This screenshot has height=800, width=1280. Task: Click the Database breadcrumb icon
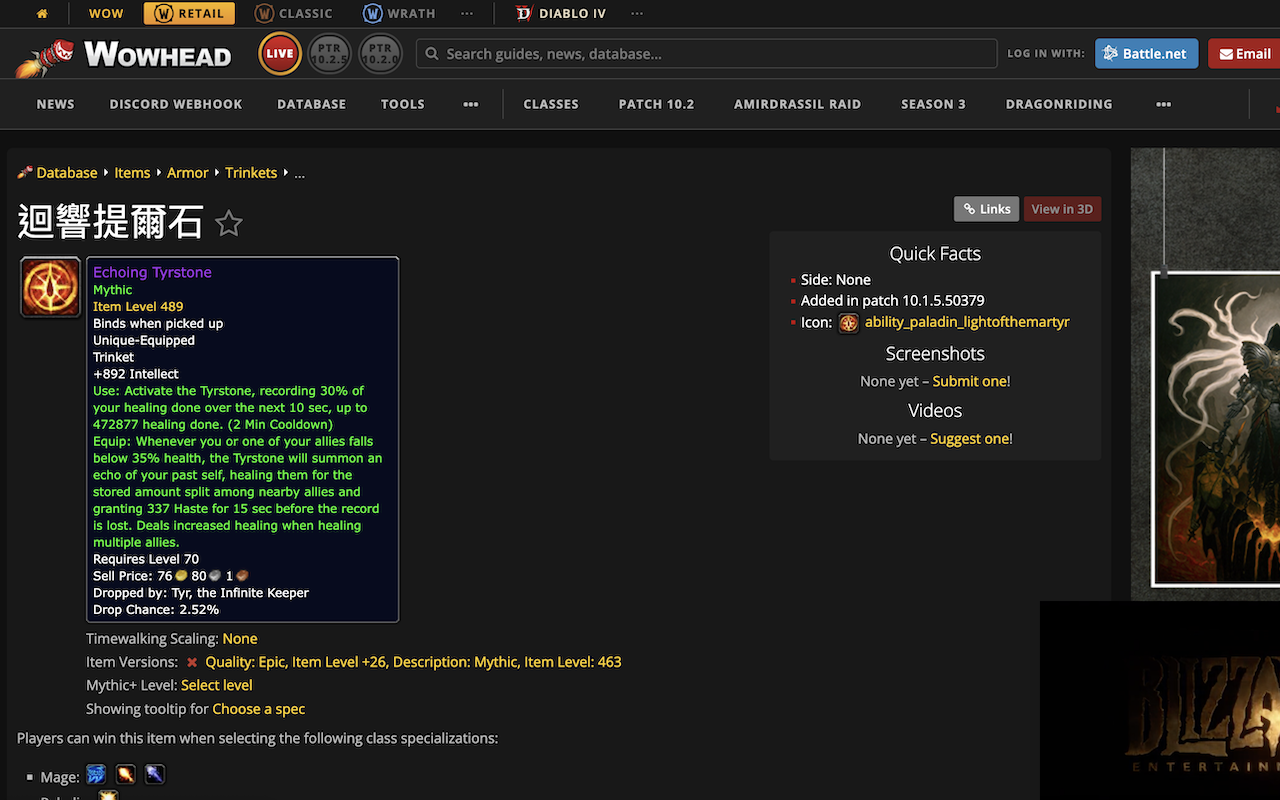point(25,172)
